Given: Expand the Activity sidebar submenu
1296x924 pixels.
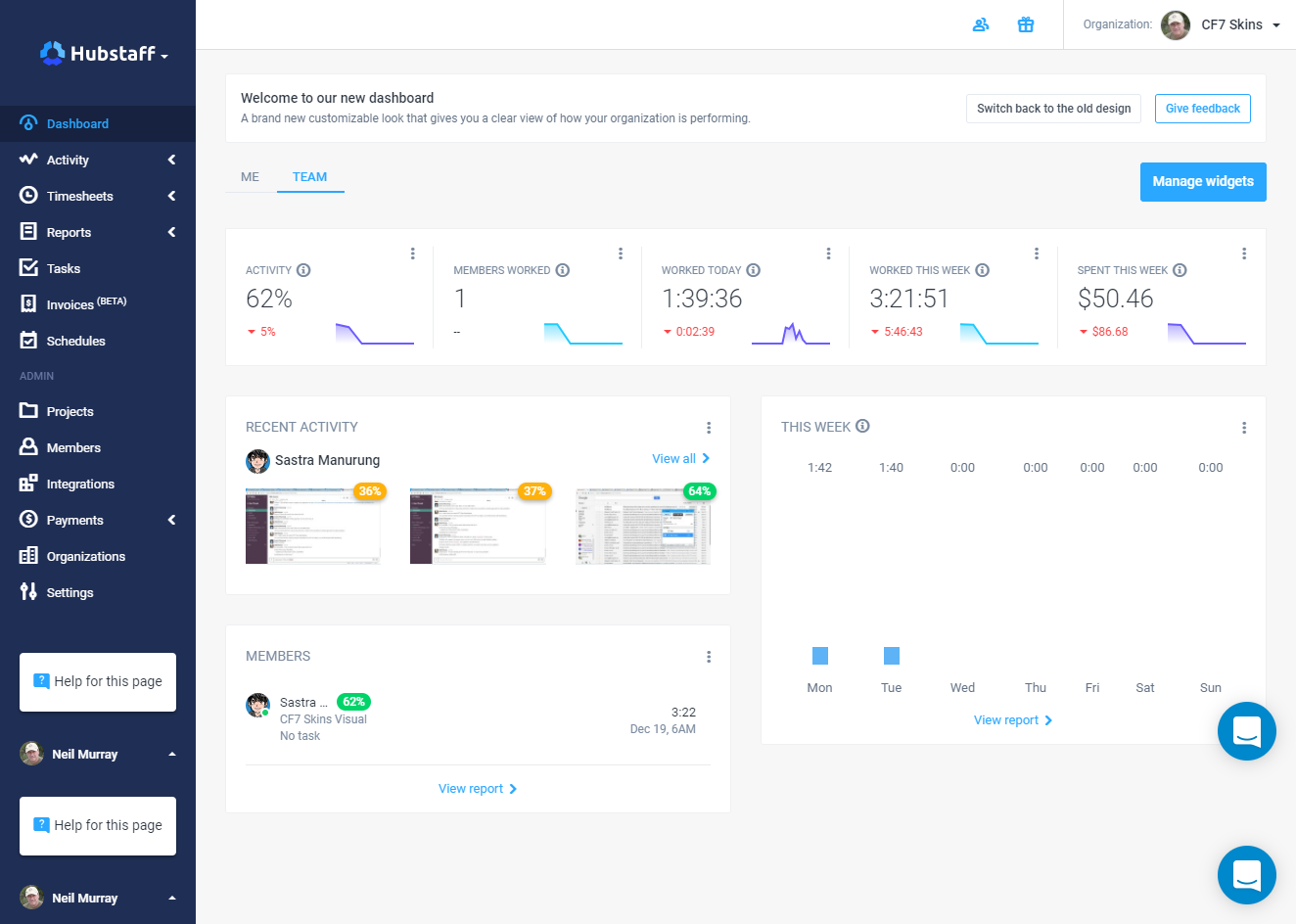Looking at the screenshot, I should (x=171, y=160).
